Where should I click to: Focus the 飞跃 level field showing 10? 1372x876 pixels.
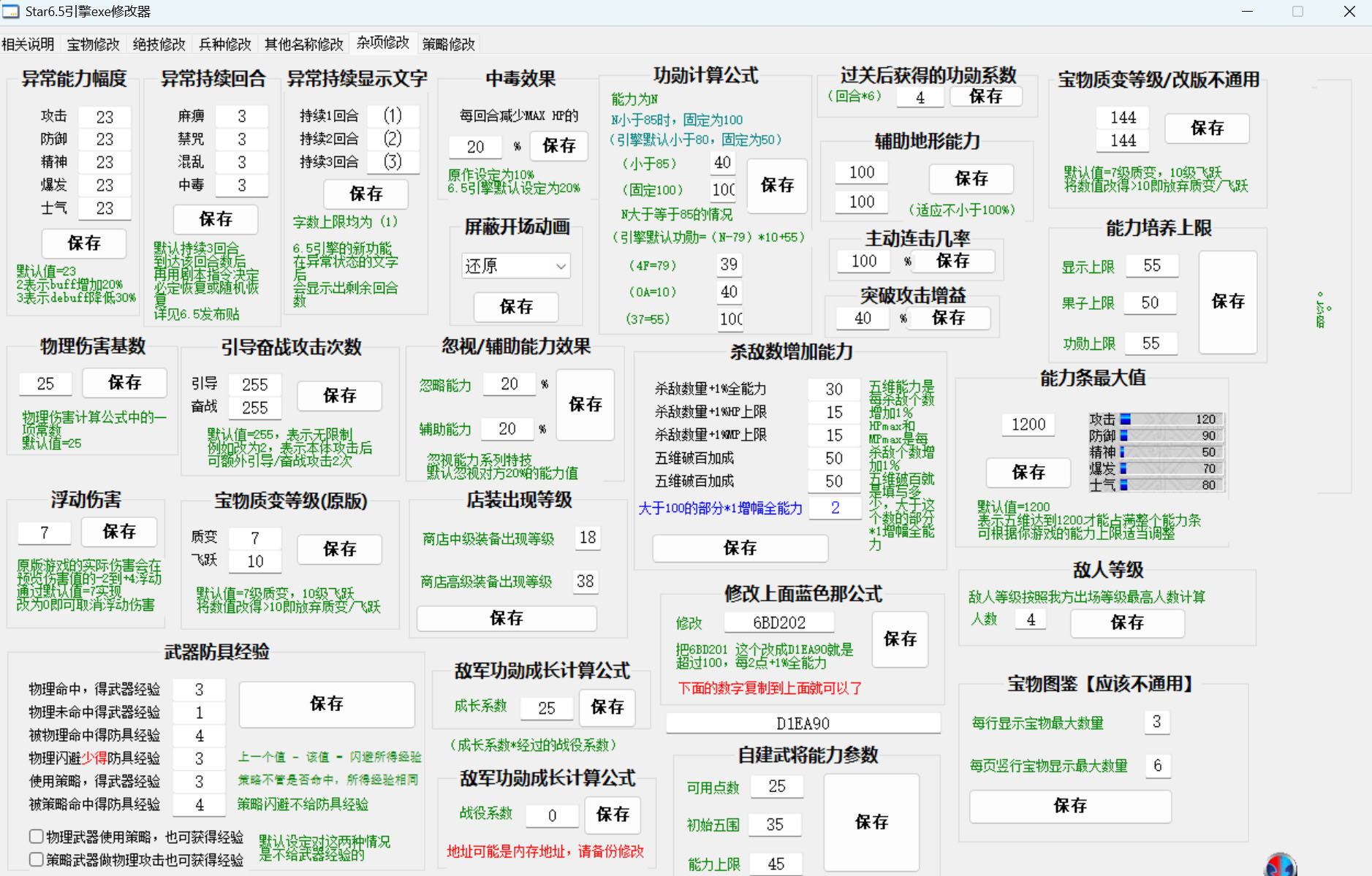[x=255, y=561]
